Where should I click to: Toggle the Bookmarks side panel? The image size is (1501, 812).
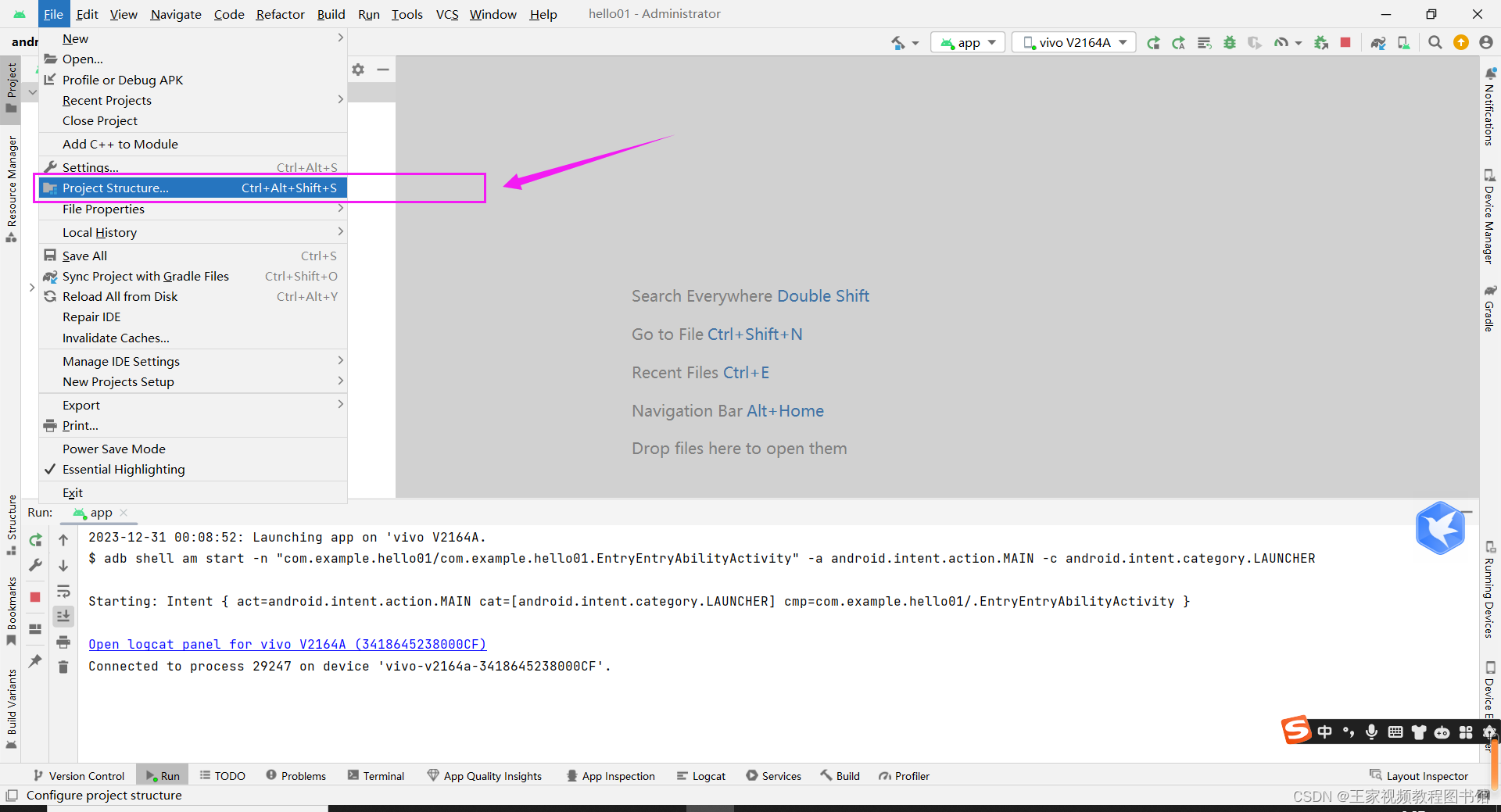(11, 610)
